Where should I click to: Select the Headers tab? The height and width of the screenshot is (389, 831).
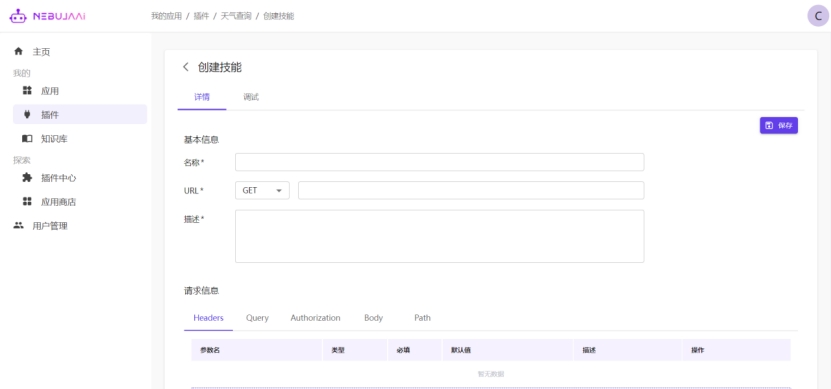pyautogui.click(x=208, y=318)
